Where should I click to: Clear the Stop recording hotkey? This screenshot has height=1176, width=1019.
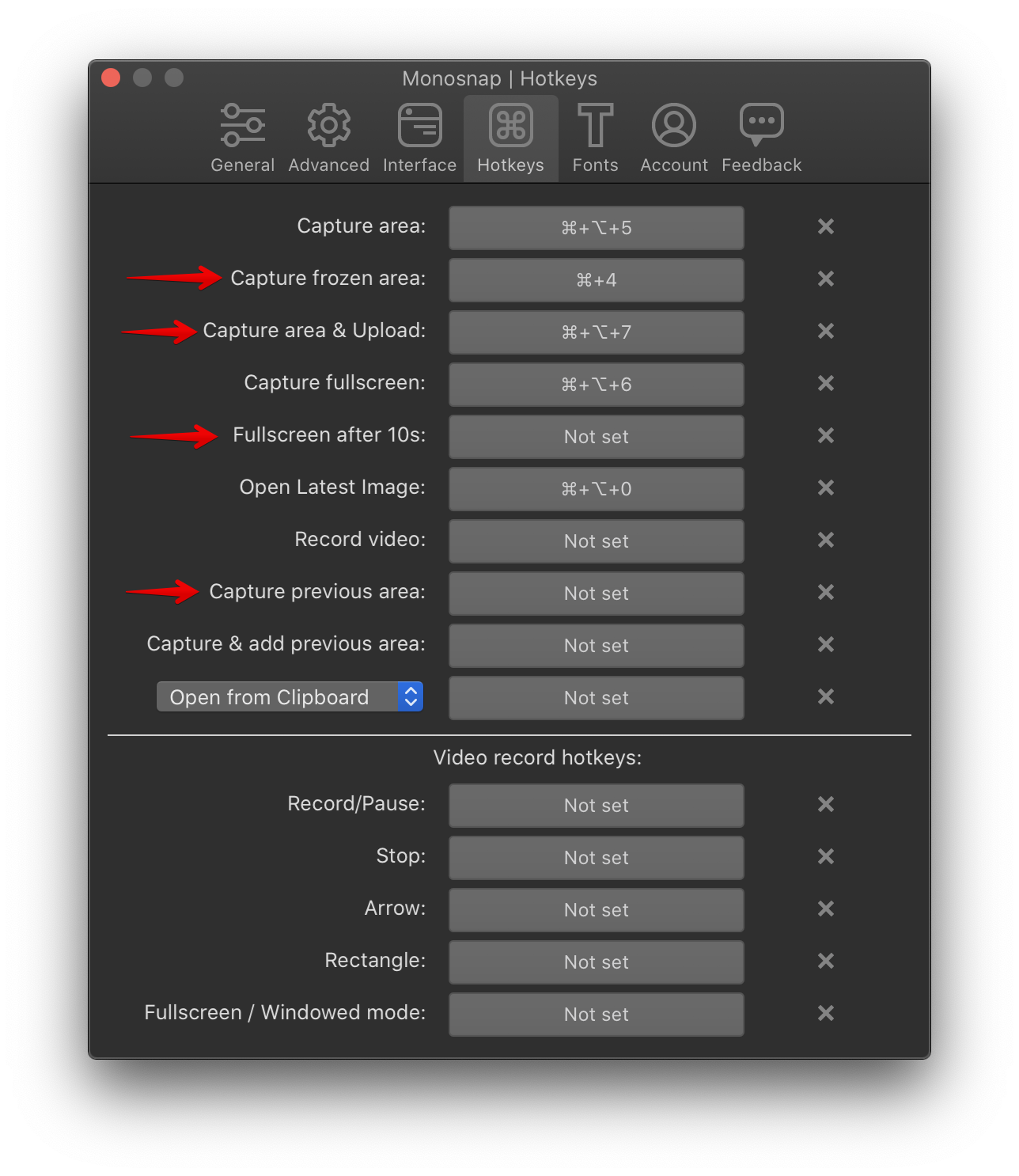[825, 857]
